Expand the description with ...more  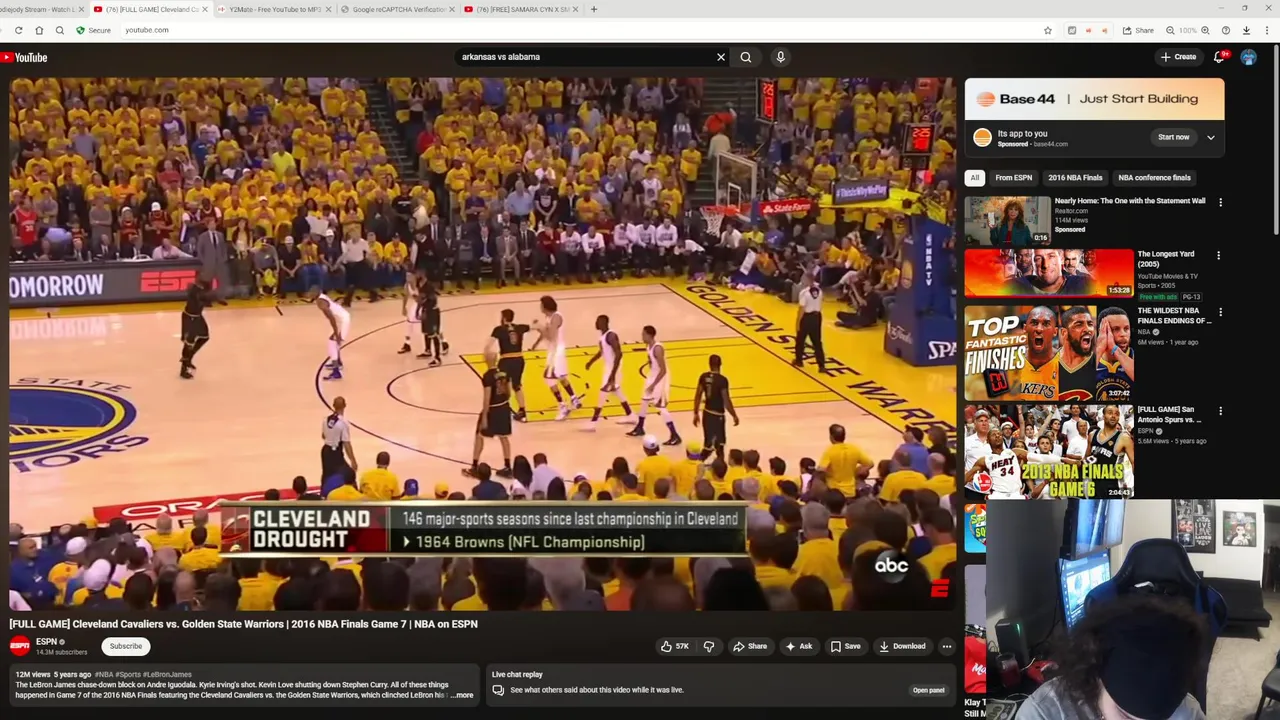click(x=462, y=695)
